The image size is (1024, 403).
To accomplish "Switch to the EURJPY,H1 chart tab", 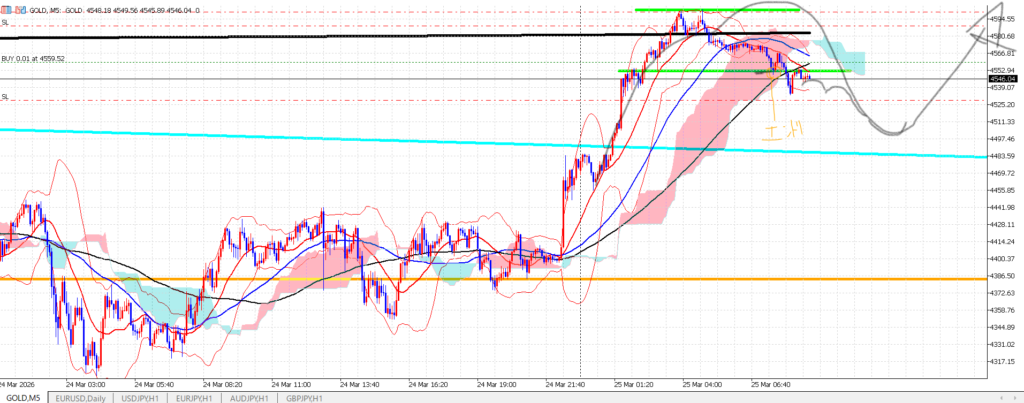I will 193,397.
